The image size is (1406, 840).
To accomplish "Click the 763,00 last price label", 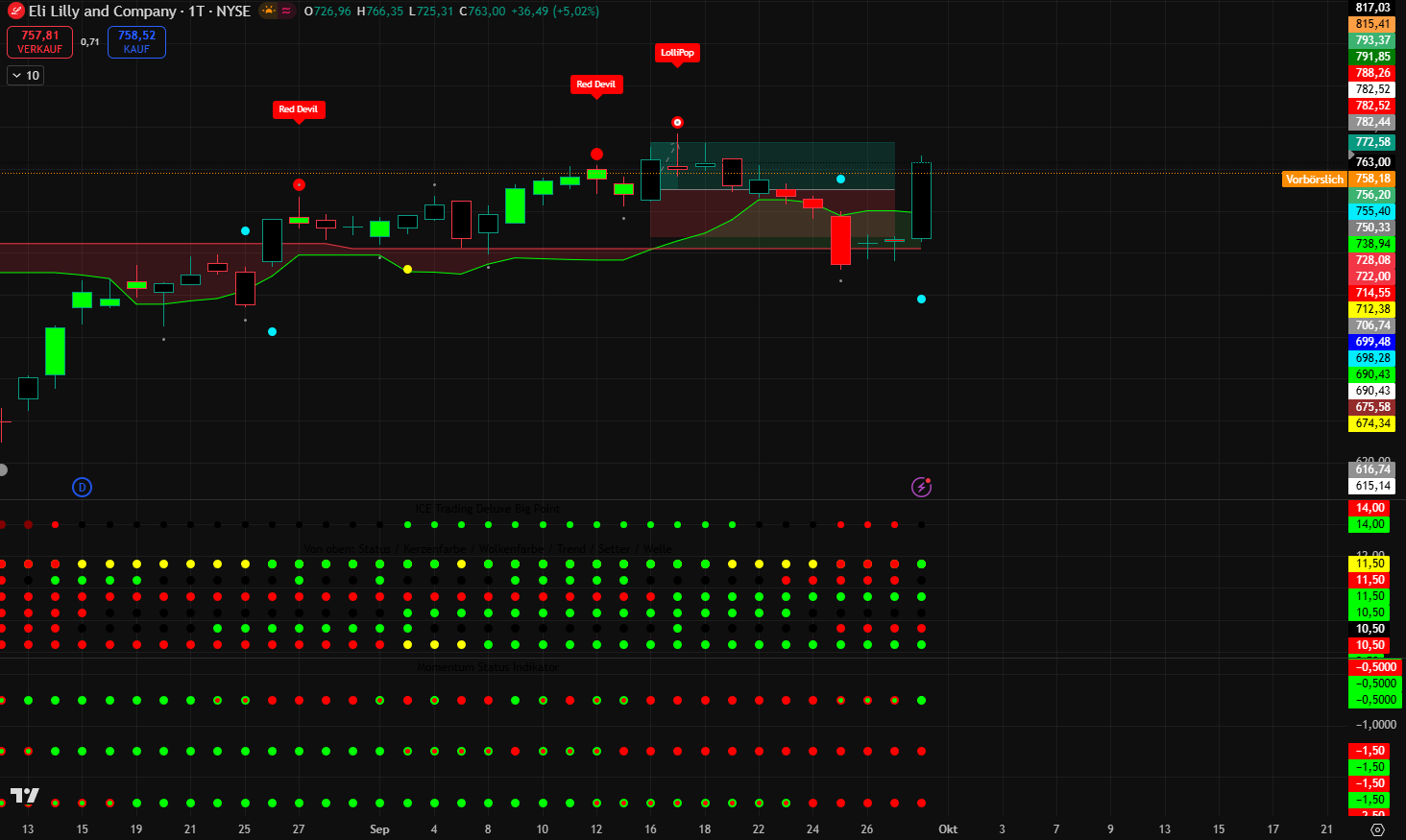I will coord(1372,162).
